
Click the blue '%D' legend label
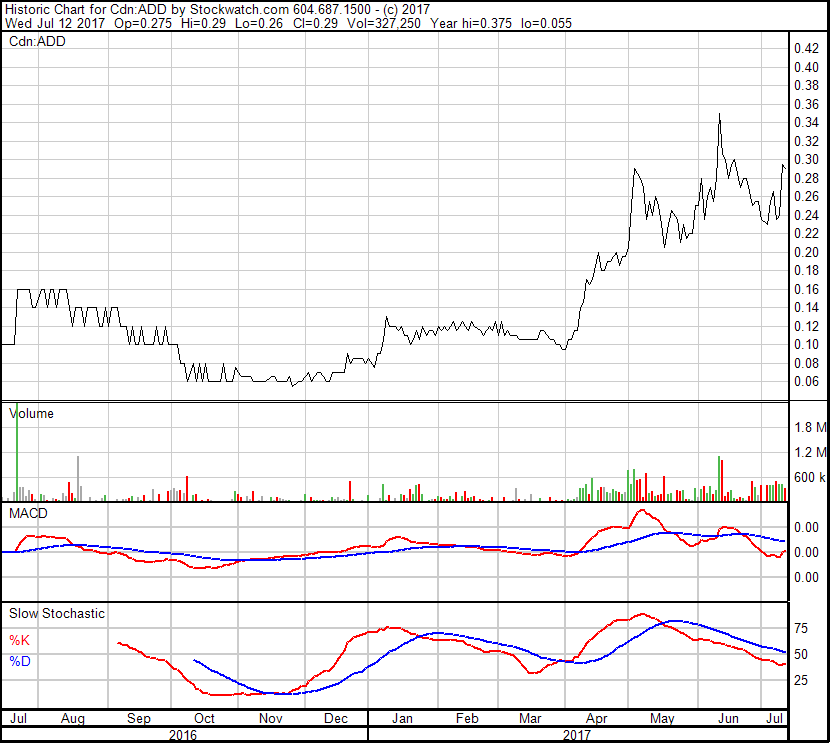pyautogui.click(x=20, y=662)
